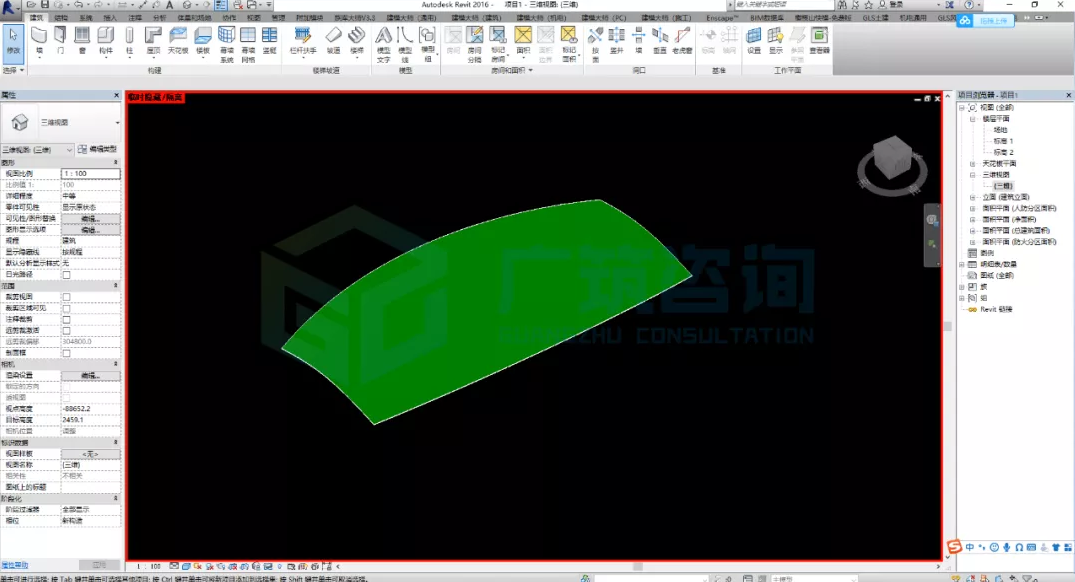The width and height of the screenshot is (1075, 582).
Task: Select the Dormer (老虎窗) opening tool
Action: tap(682, 40)
